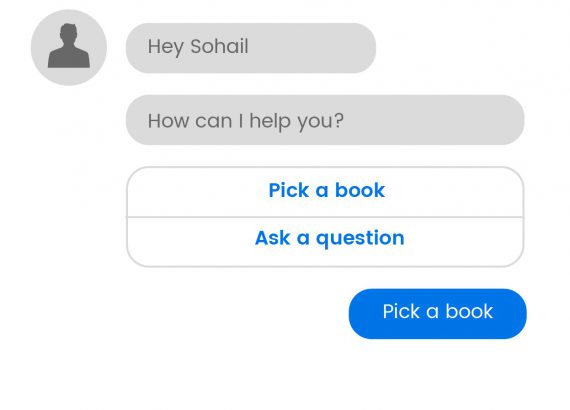Screen dimensions: 570x410
Task: Tap the bold blue "Ask a question" text
Action: click(329, 238)
